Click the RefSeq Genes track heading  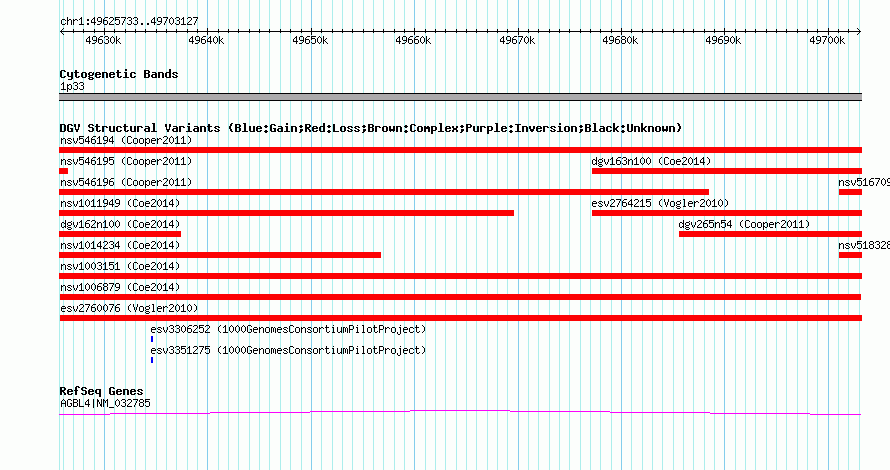[101, 391]
